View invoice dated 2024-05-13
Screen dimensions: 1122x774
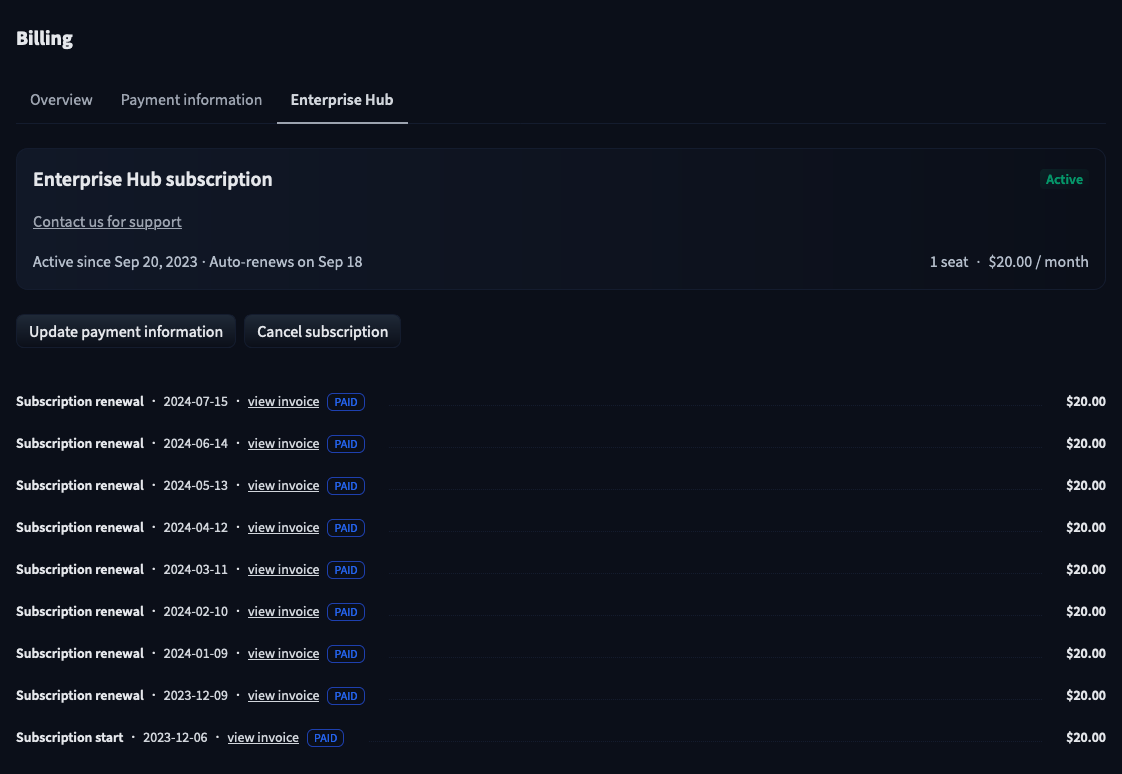click(283, 486)
